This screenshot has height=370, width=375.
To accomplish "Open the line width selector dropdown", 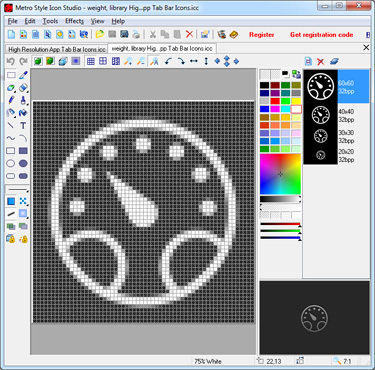I will pos(17,189).
